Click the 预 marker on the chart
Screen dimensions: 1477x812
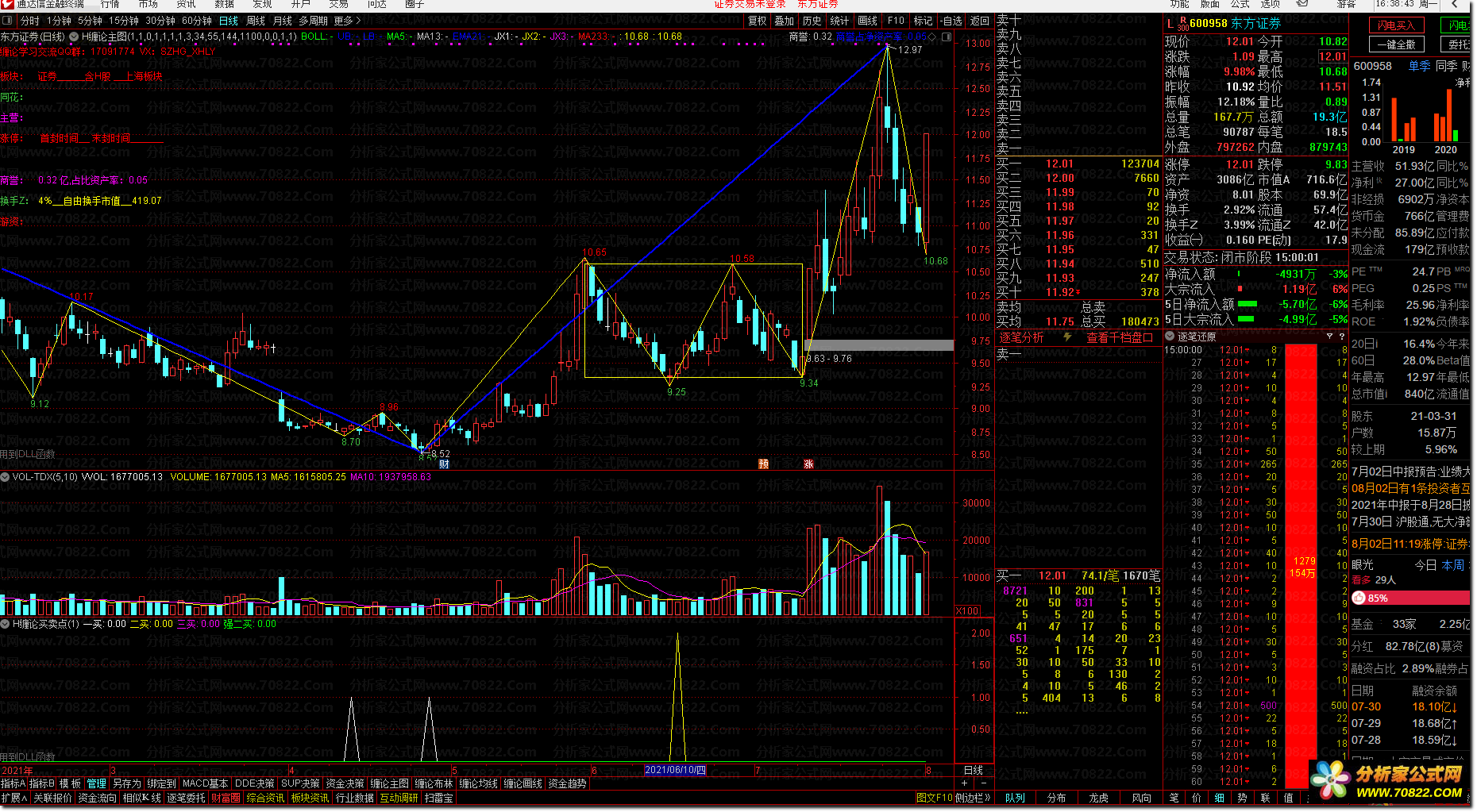[763, 464]
